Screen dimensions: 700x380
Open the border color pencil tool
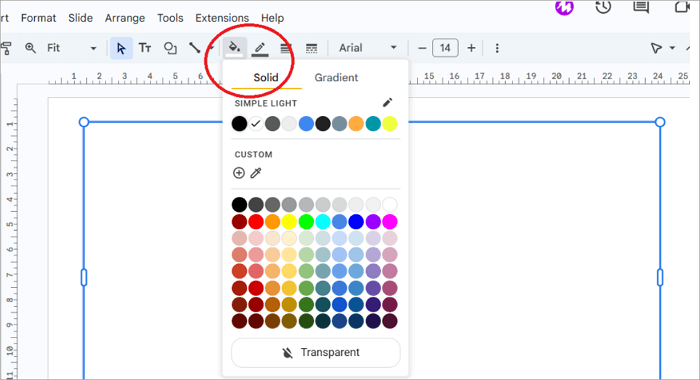260,48
